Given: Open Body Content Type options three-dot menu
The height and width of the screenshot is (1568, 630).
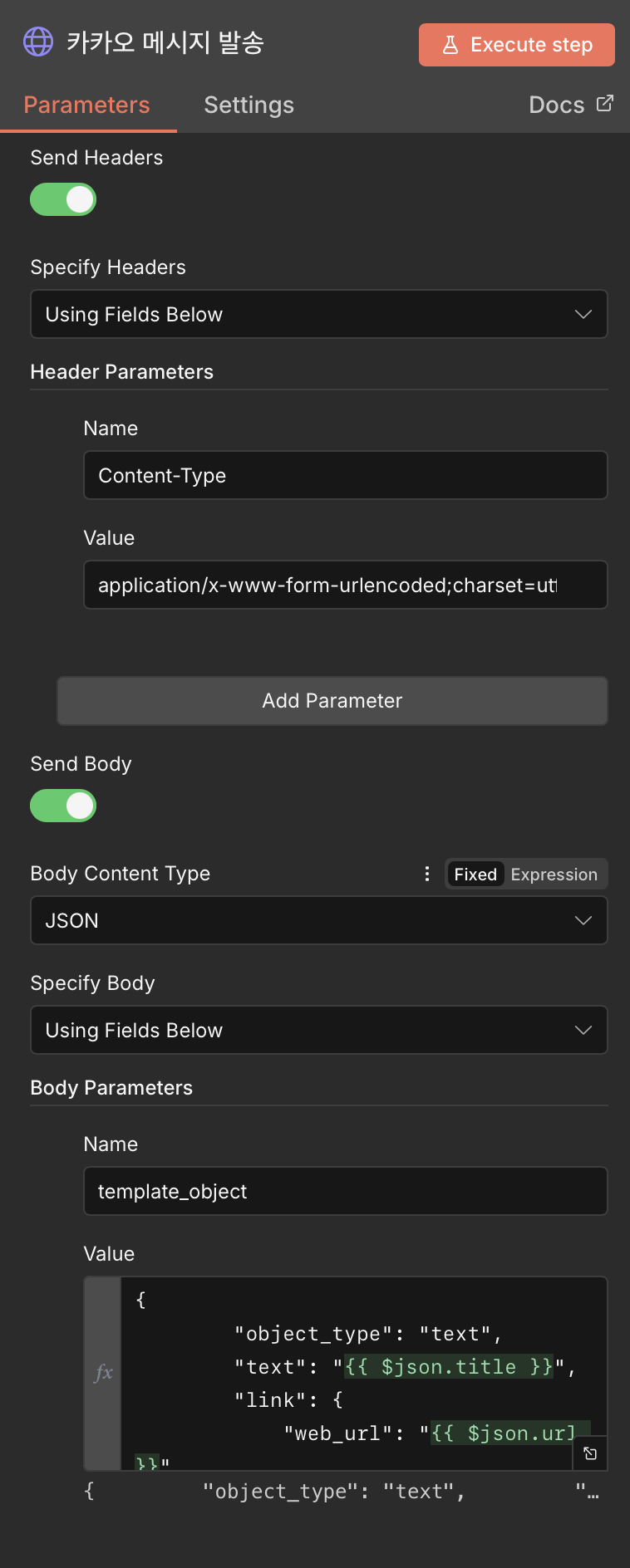Looking at the screenshot, I should click(x=427, y=874).
